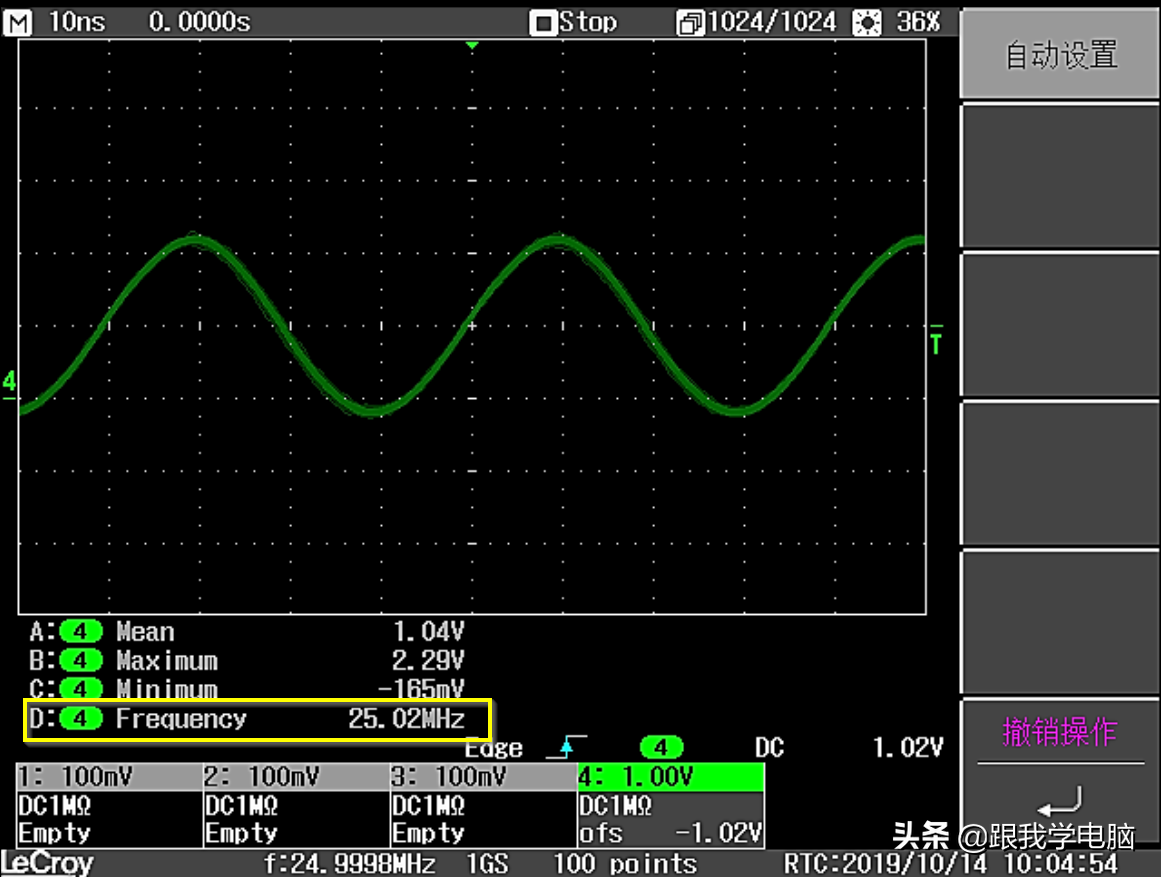
Task: Click the channel 4 badge for Mean
Action: 81,632
